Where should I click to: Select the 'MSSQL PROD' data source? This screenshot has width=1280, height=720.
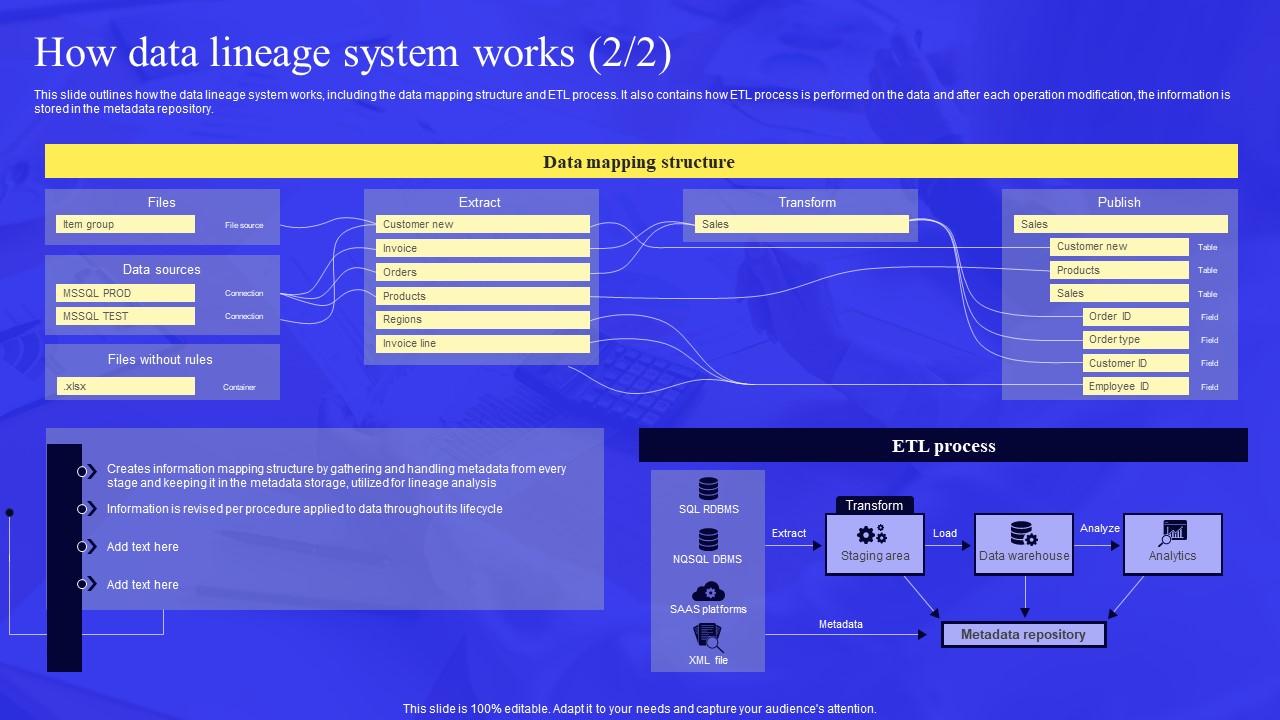(x=125, y=293)
